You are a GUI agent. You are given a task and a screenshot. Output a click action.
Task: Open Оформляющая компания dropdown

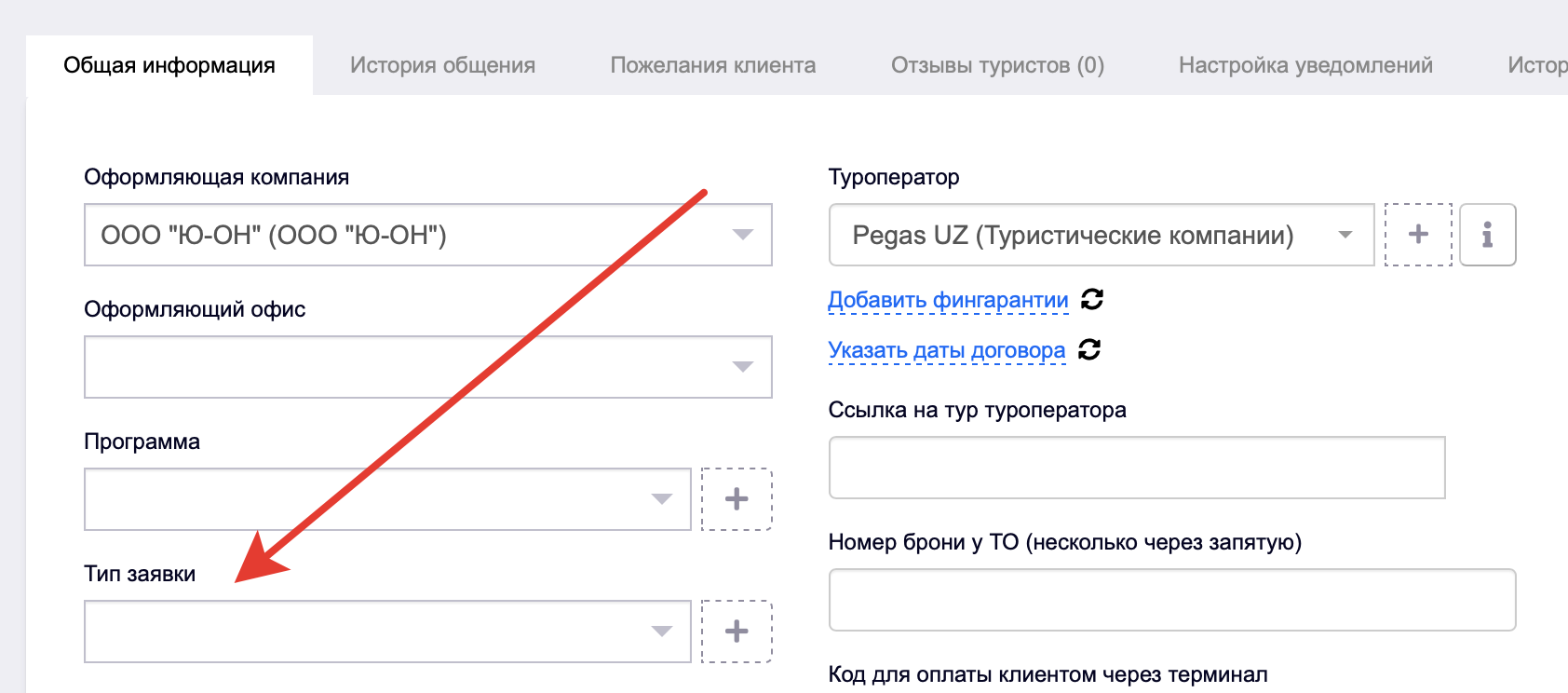coord(428,235)
